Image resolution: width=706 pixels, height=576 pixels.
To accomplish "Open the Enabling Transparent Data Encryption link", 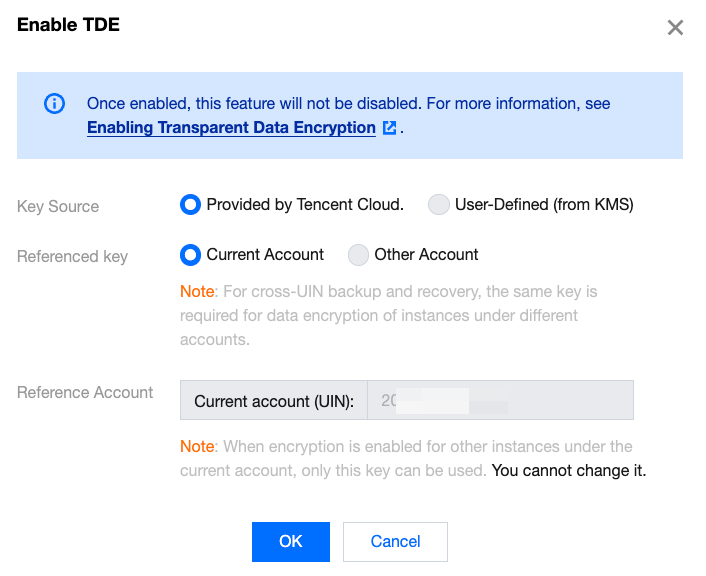I will [231, 128].
